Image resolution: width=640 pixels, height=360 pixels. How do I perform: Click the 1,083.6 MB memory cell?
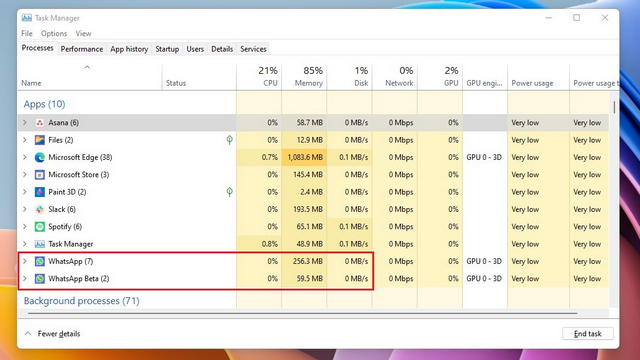click(305, 157)
